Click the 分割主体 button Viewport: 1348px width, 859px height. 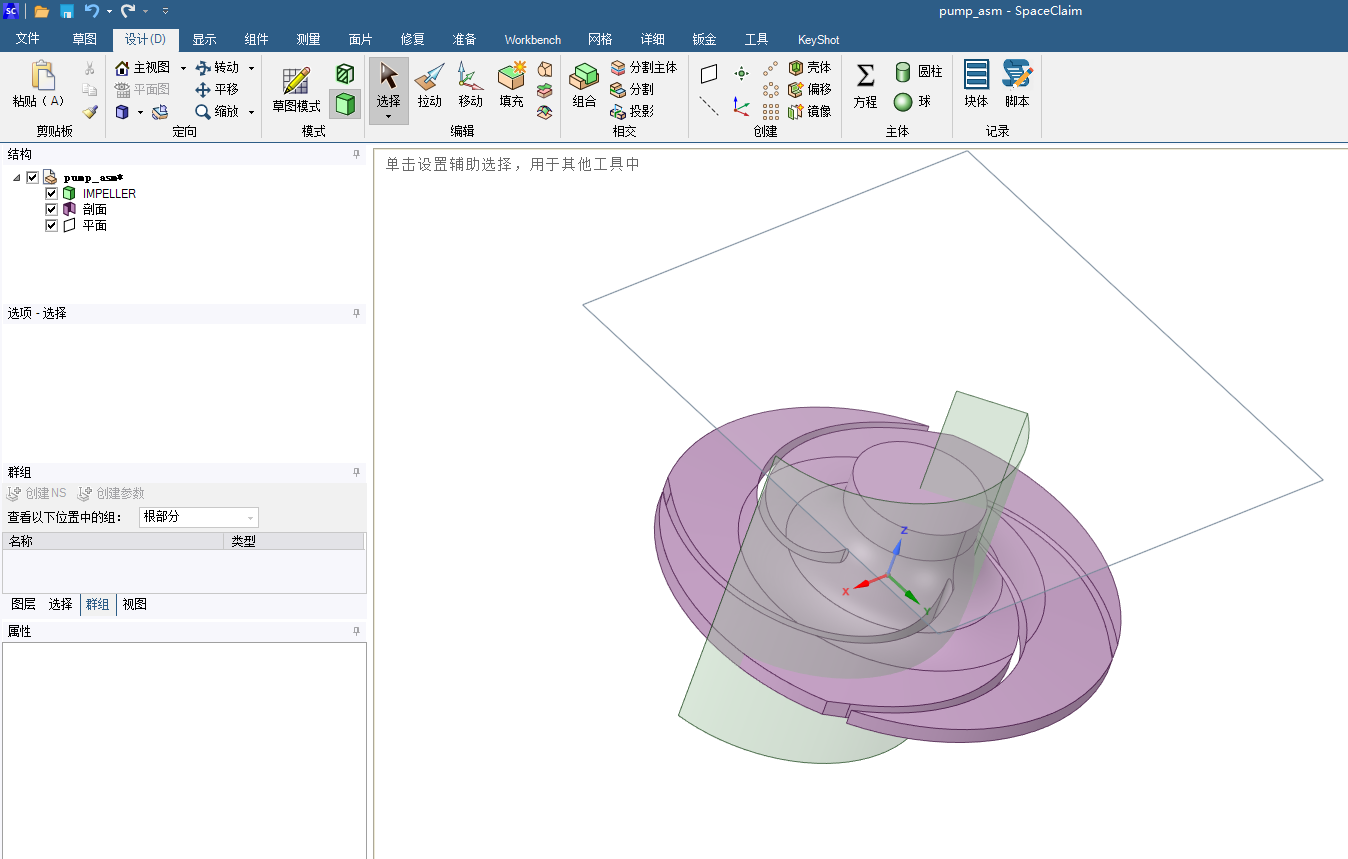coord(643,68)
